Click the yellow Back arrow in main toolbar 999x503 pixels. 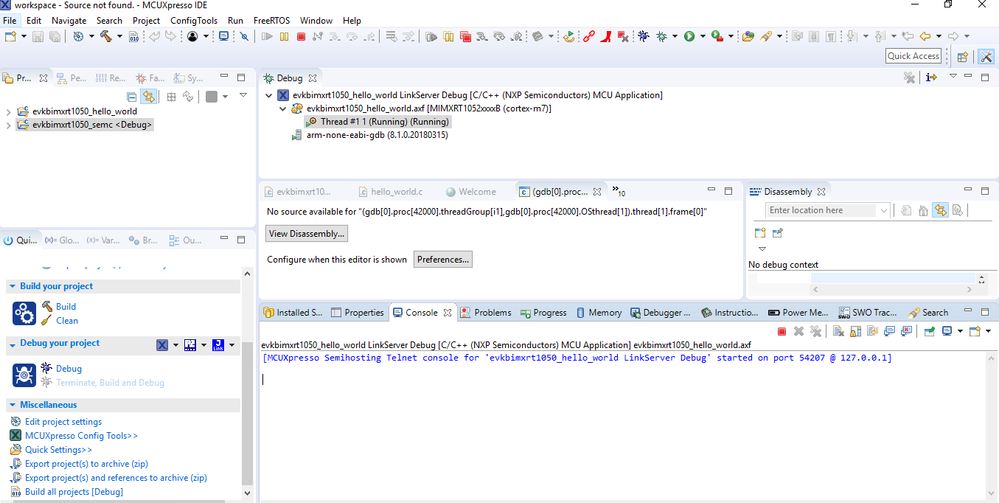point(925,36)
